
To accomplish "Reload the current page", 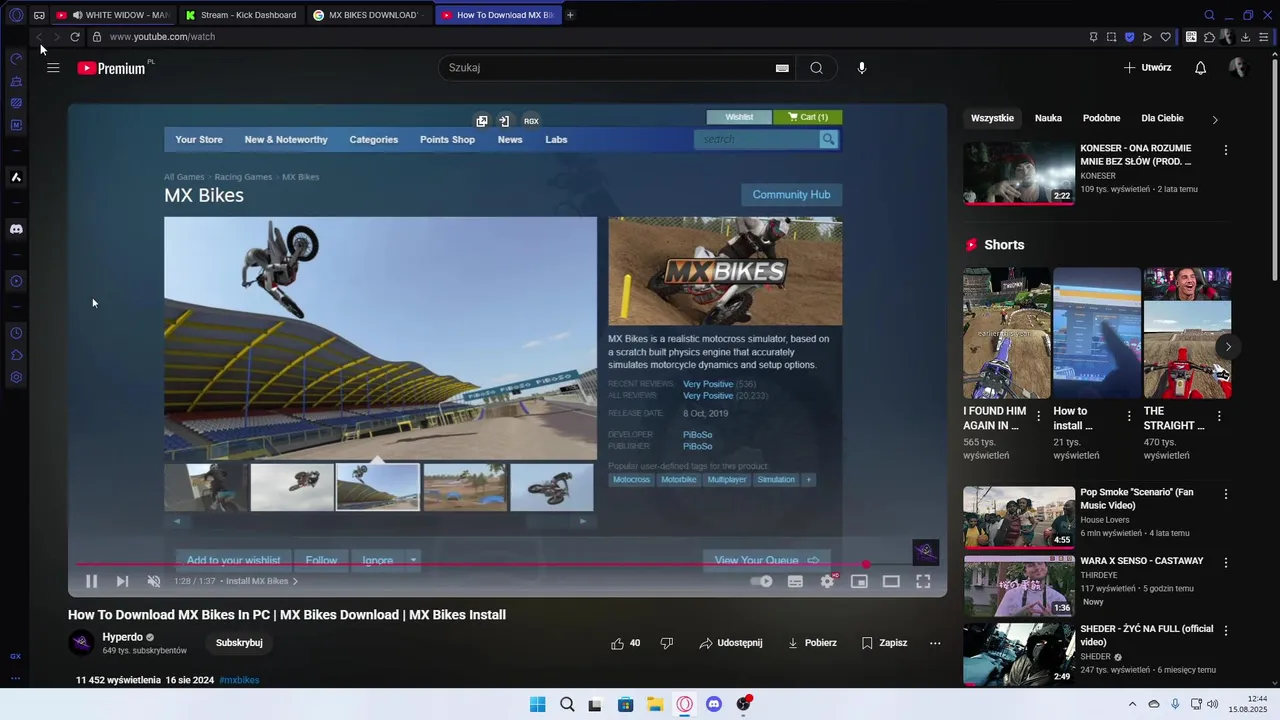I will tap(75, 37).
